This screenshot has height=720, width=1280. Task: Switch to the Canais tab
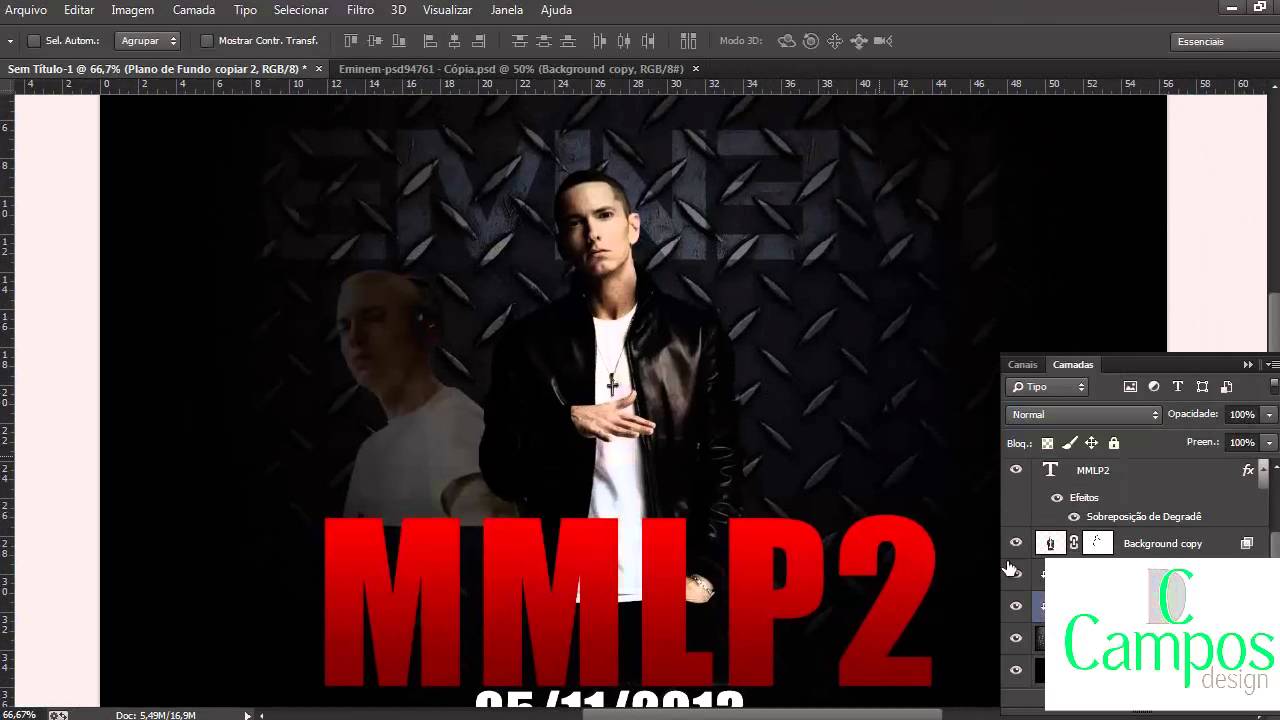tap(1022, 364)
